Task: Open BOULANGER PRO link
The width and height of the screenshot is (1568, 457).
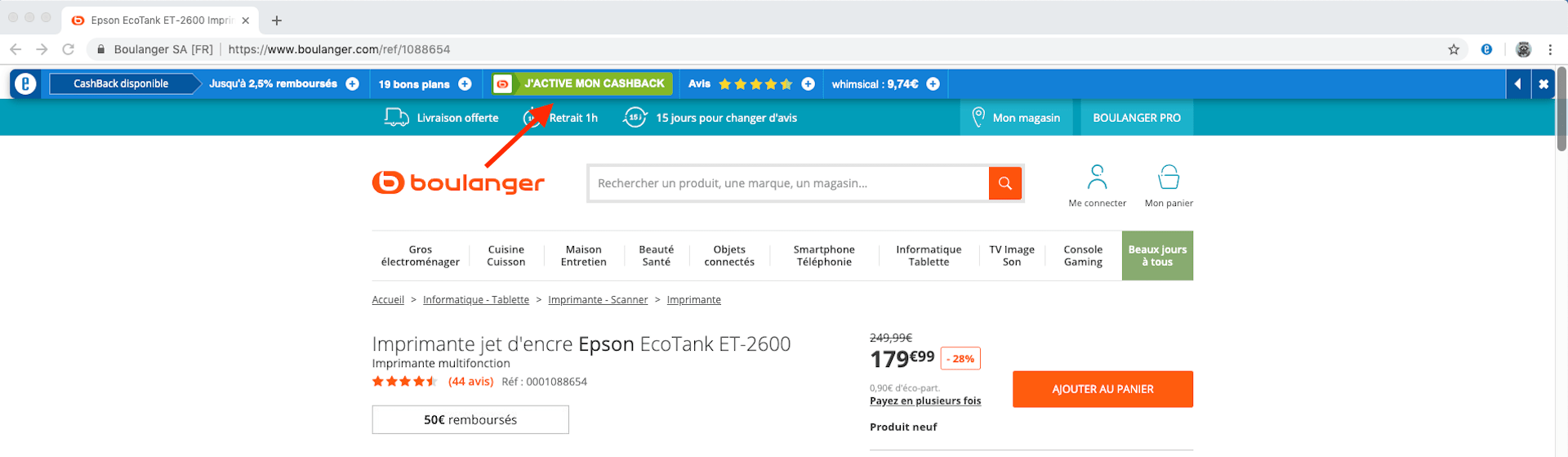Action: click(1137, 118)
